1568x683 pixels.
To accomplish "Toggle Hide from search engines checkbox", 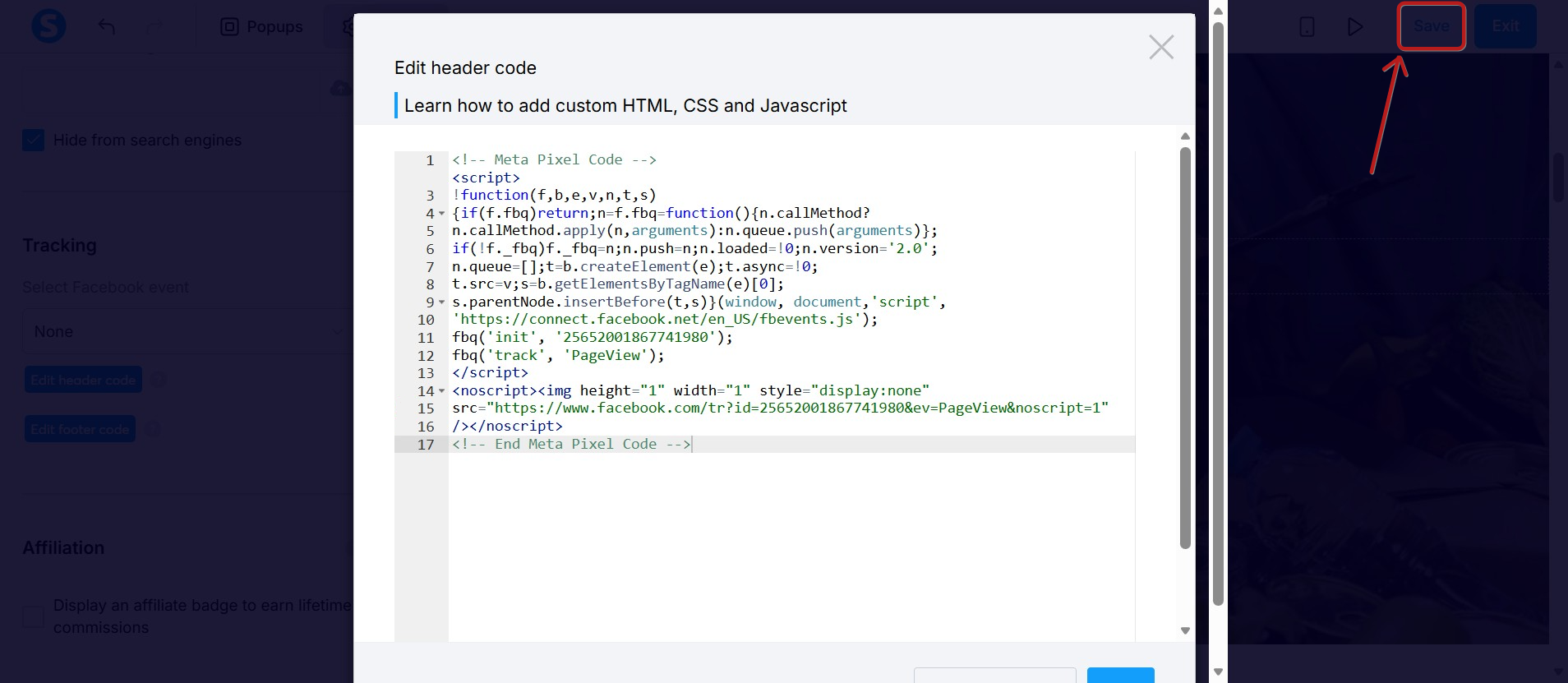I will [x=34, y=140].
